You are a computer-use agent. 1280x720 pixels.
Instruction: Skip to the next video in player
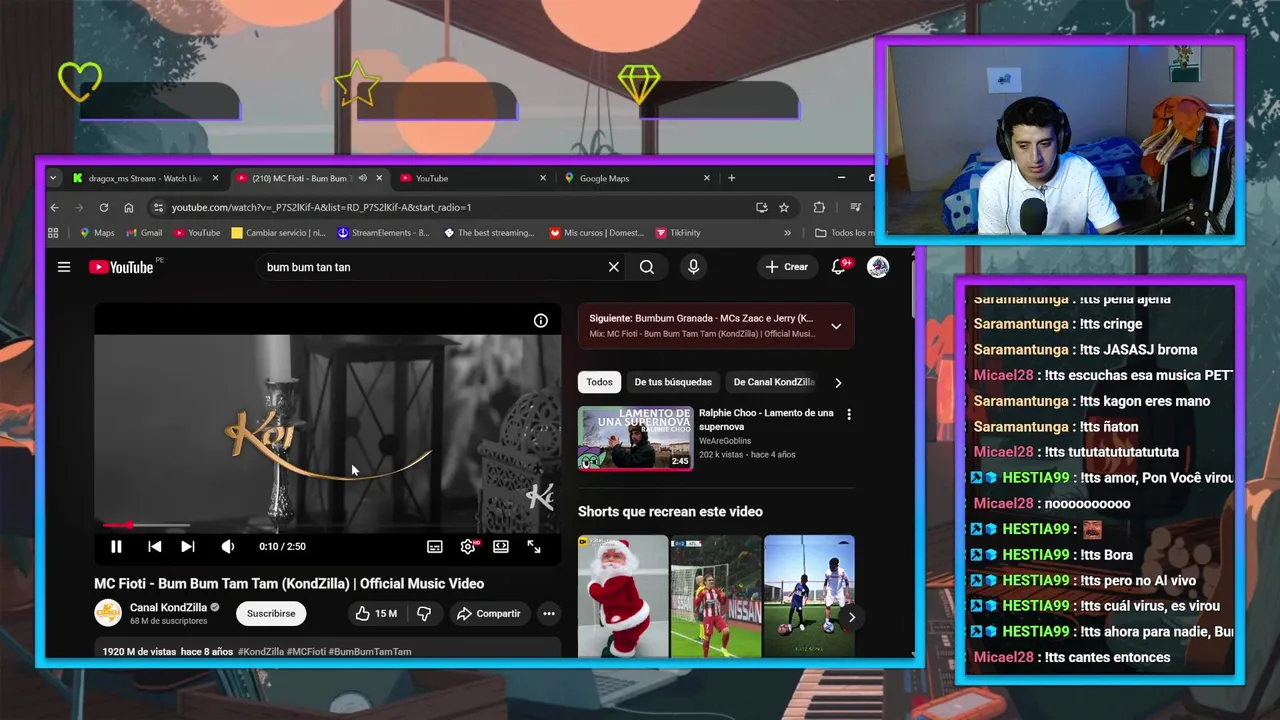coord(187,546)
